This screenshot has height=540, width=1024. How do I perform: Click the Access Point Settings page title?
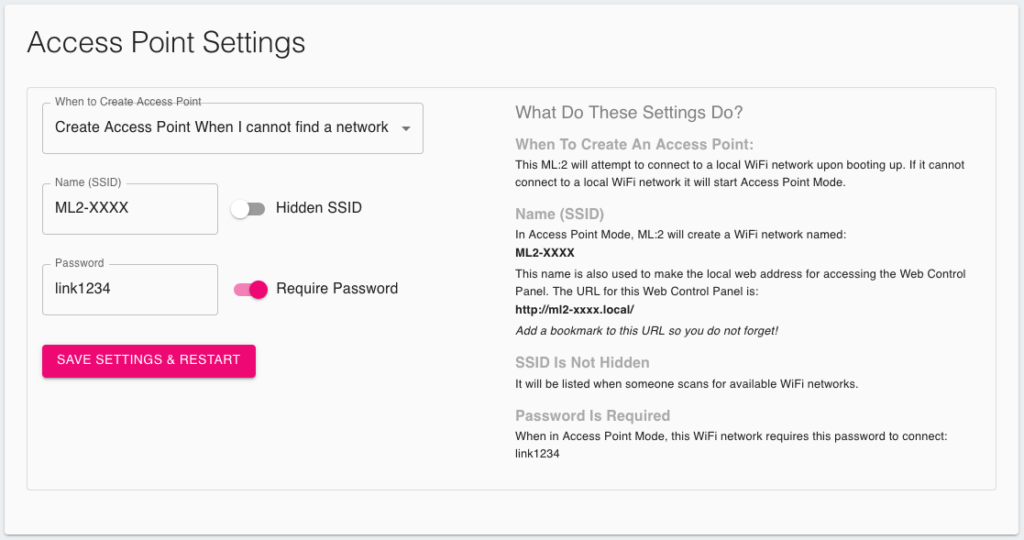(166, 42)
